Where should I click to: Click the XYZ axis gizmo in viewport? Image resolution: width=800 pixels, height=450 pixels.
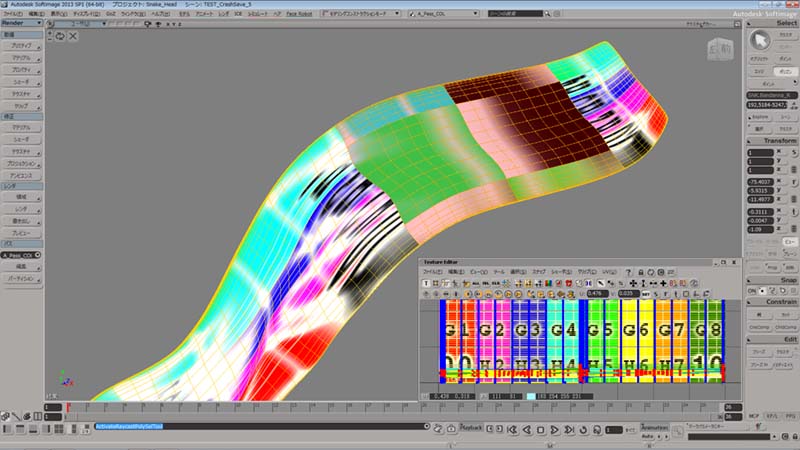pyautogui.click(x=63, y=381)
